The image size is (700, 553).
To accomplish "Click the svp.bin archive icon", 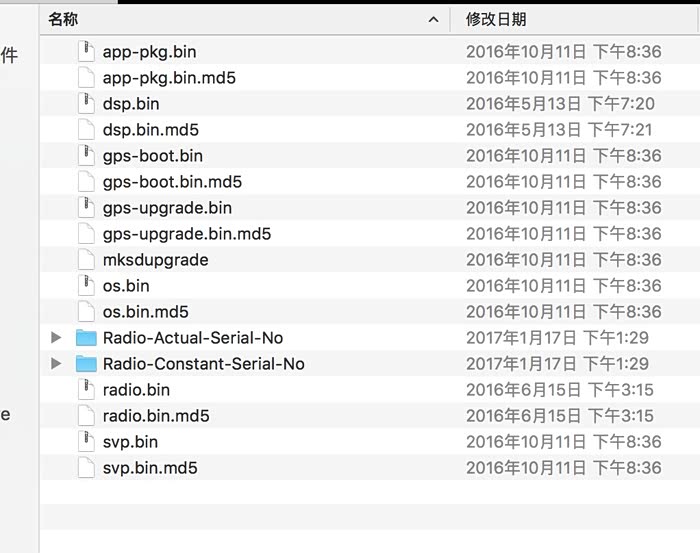I will click(86, 442).
